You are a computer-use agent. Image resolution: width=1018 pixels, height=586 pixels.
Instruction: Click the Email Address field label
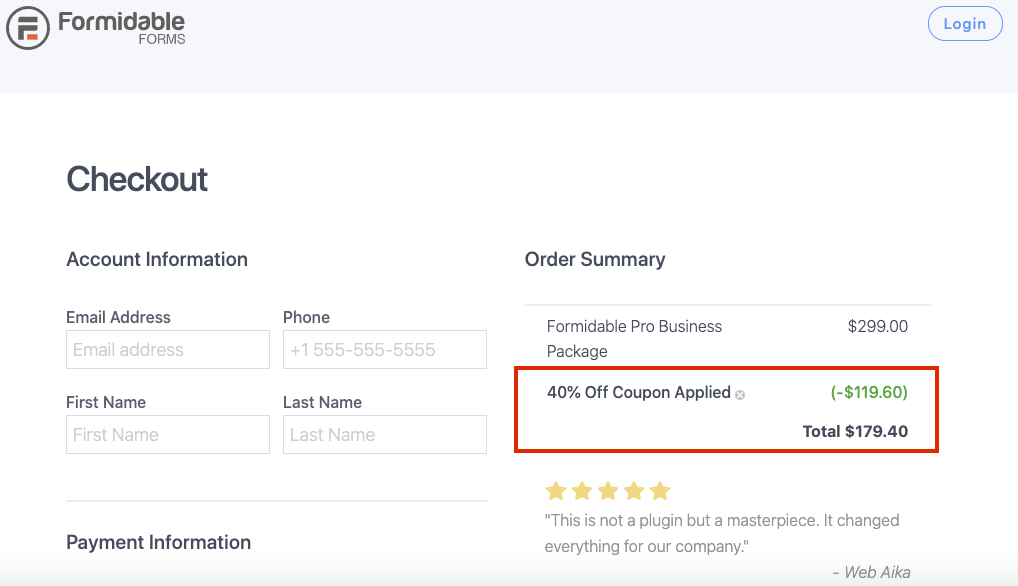[118, 317]
